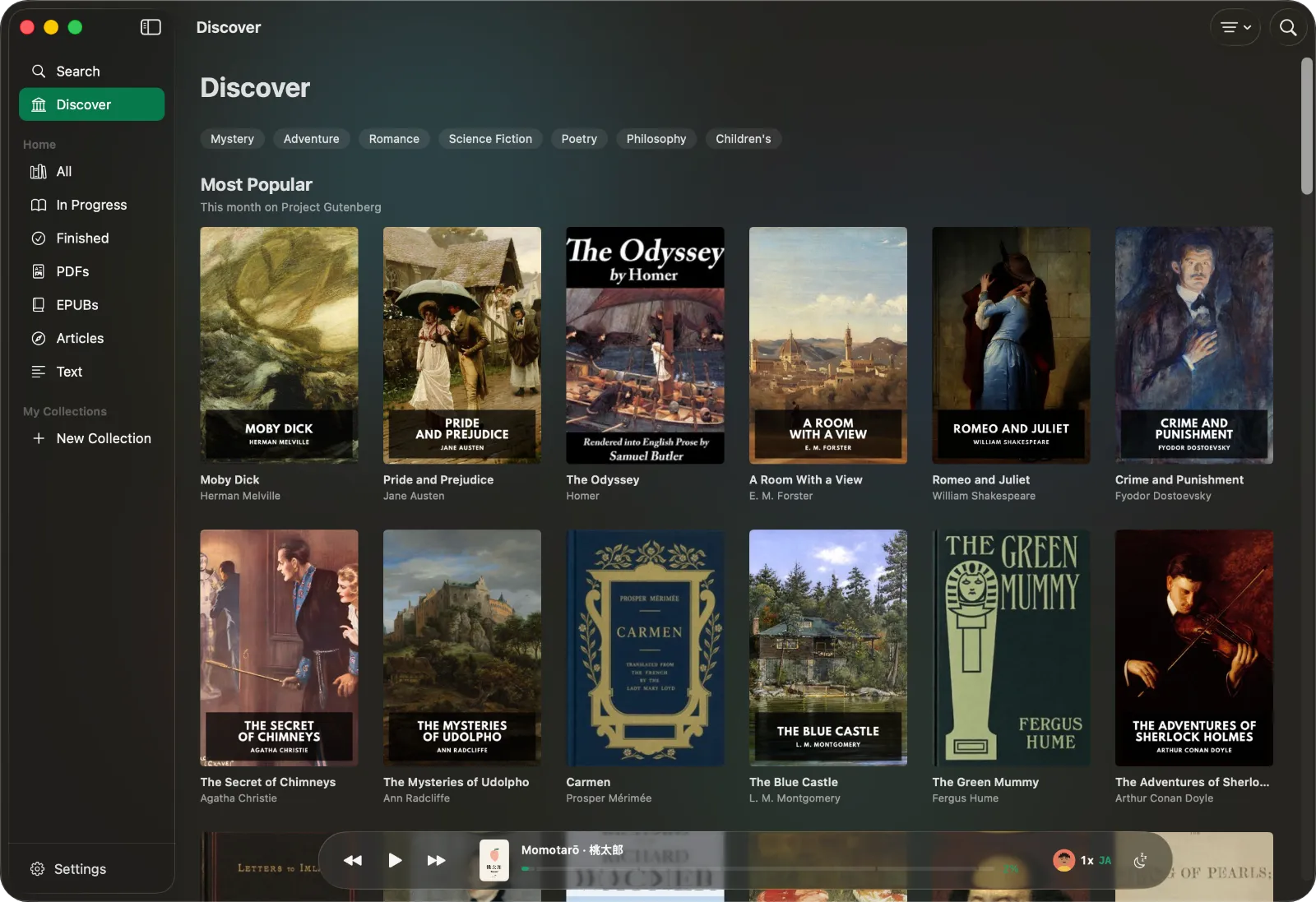Show EPUBs in the library
The height and width of the screenshot is (902, 1316).
(91, 305)
